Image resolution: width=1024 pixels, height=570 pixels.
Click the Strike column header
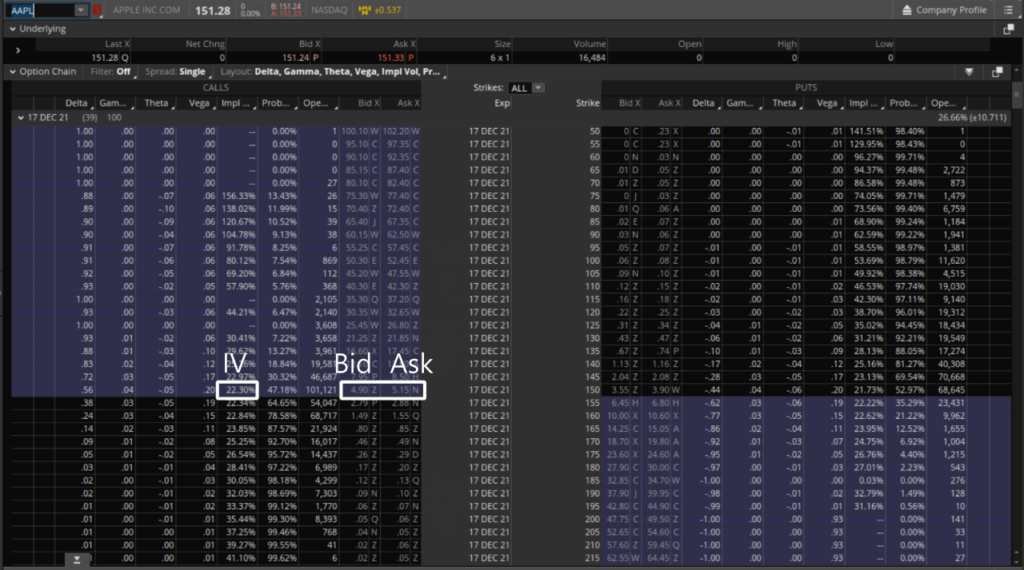tap(587, 103)
